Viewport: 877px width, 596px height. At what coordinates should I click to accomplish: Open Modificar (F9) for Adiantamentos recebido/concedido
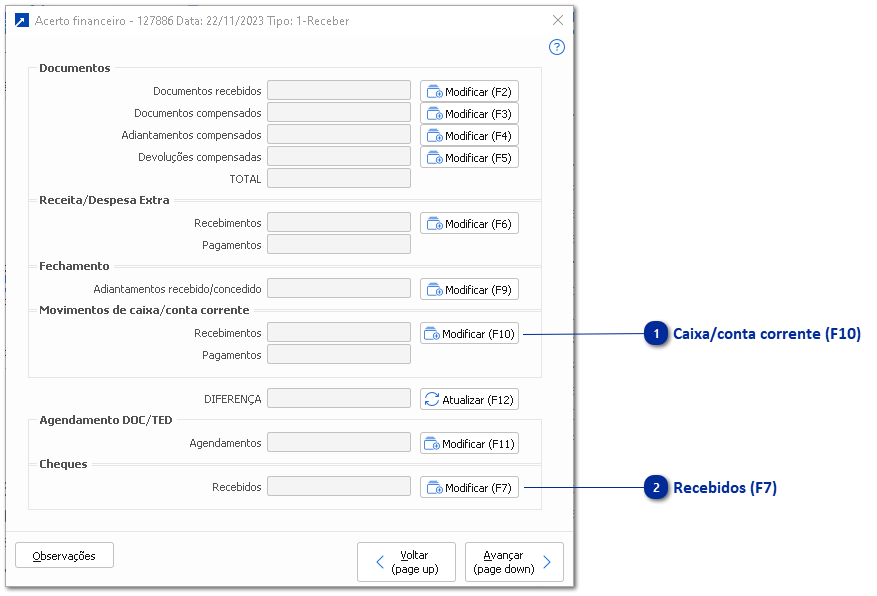click(469, 290)
